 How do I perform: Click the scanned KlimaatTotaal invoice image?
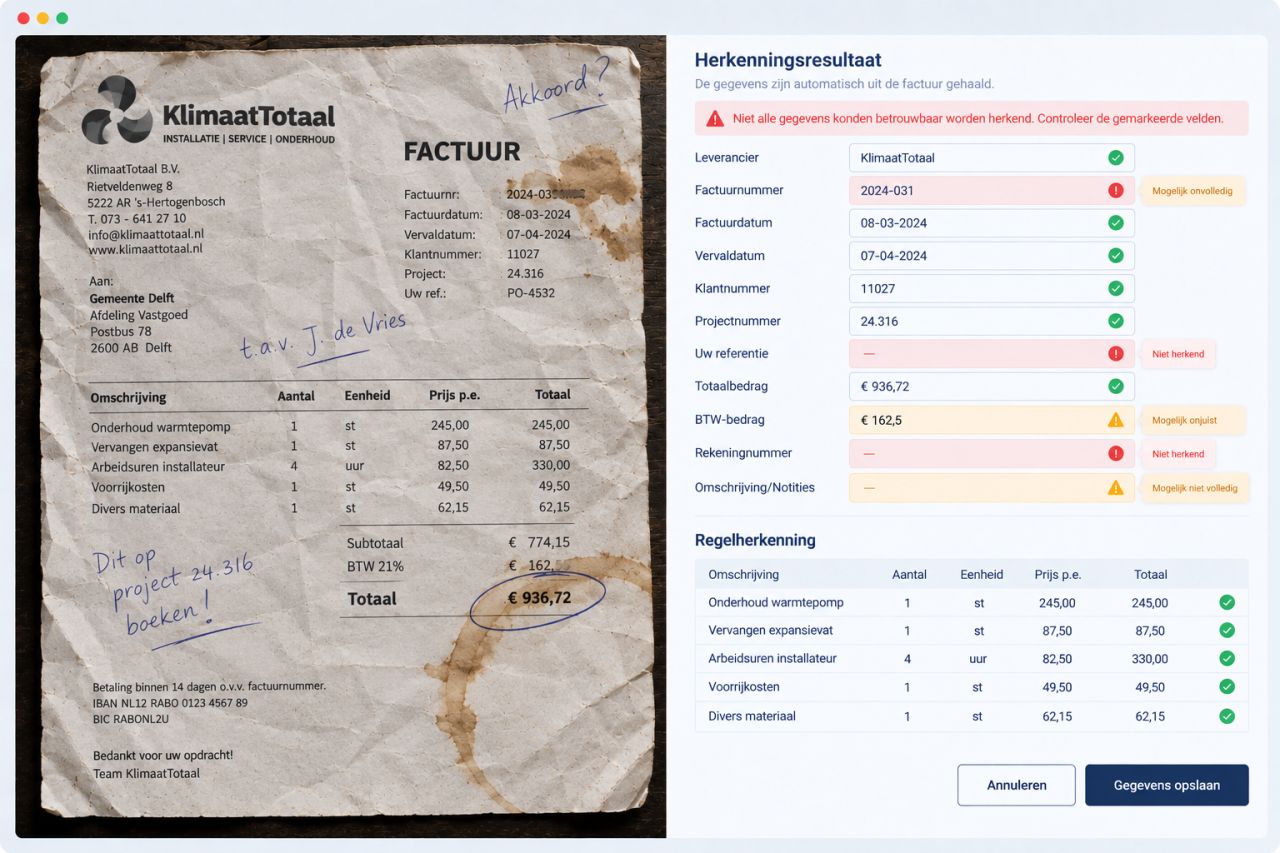click(x=341, y=437)
